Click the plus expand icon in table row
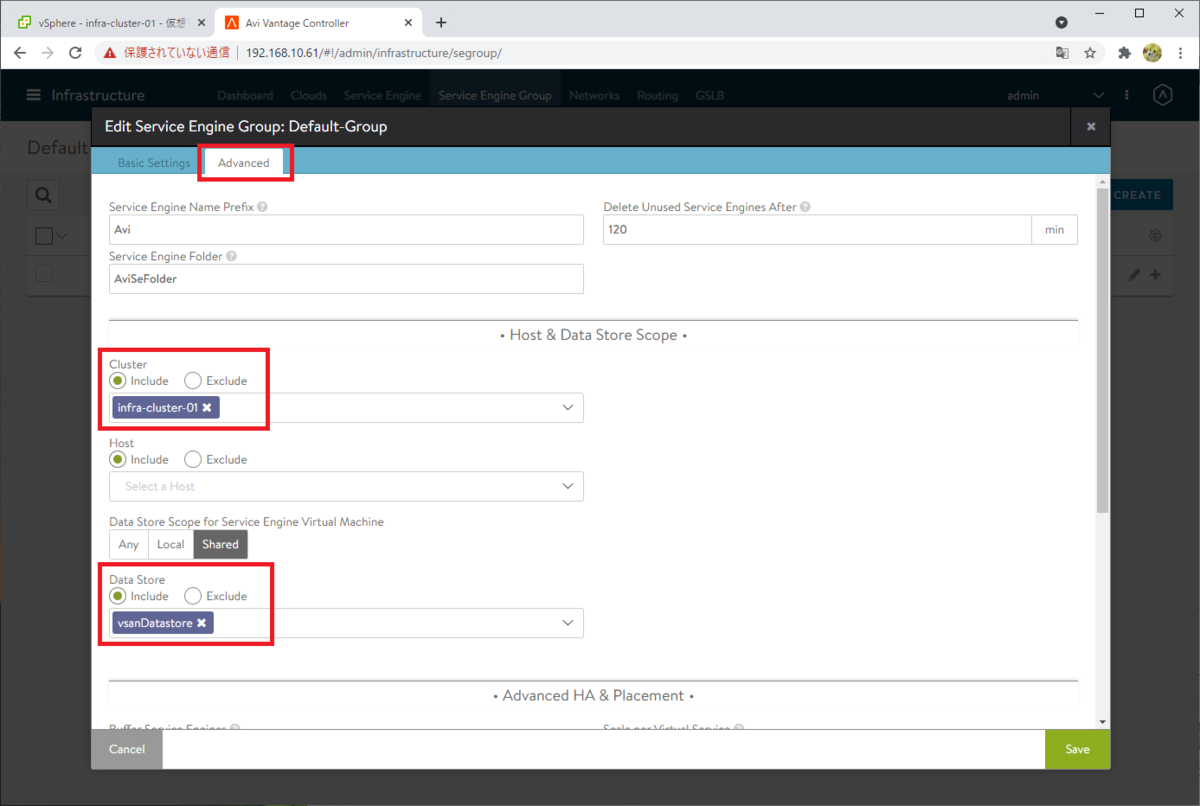This screenshot has width=1200, height=806. [x=1155, y=274]
